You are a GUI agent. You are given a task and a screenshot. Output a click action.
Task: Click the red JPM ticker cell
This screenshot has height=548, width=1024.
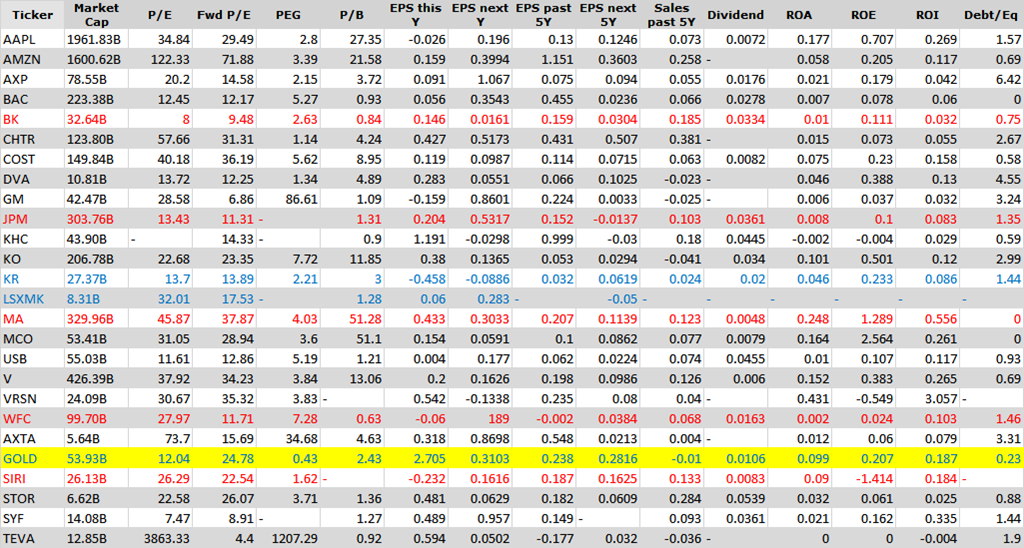[x=33, y=219]
